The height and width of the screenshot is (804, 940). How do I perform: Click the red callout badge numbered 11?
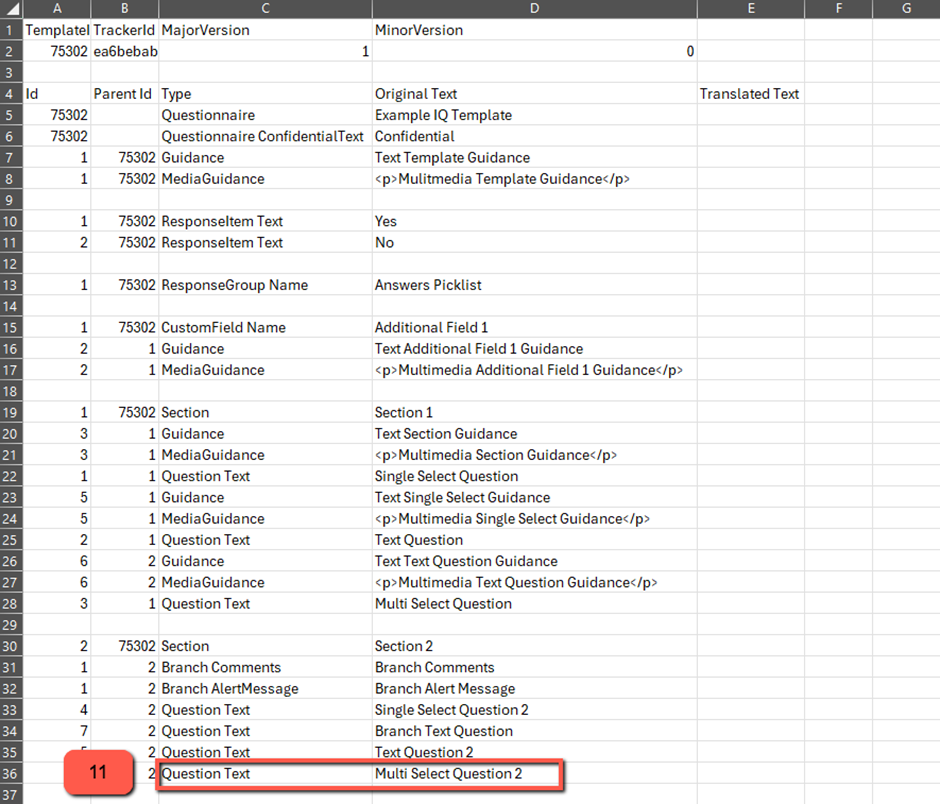(x=99, y=772)
